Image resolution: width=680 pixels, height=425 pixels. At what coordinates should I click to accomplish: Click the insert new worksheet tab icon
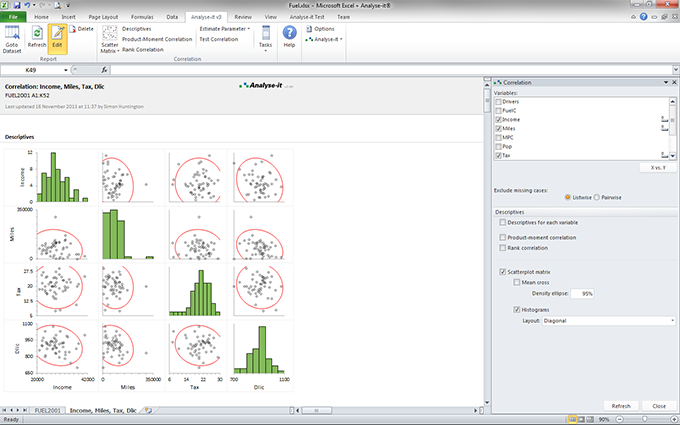coord(148,410)
